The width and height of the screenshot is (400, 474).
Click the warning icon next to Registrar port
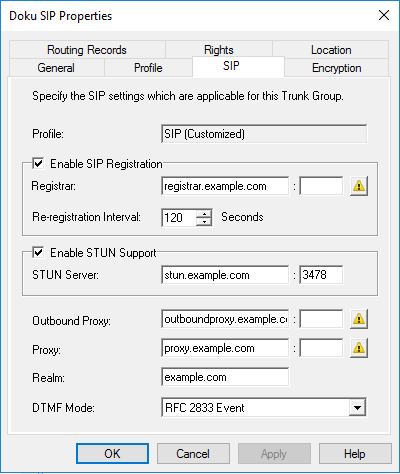[359, 186]
